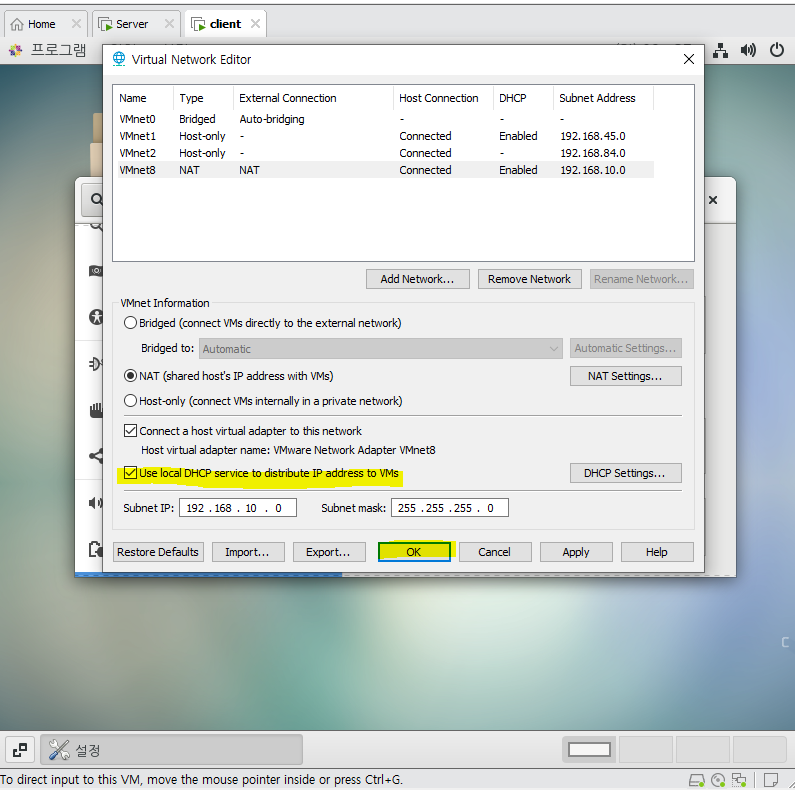Open Universal Access icon in Settings sidebar
Image resolution: width=795 pixels, height=790 pixels.
[x=96, y=317]
